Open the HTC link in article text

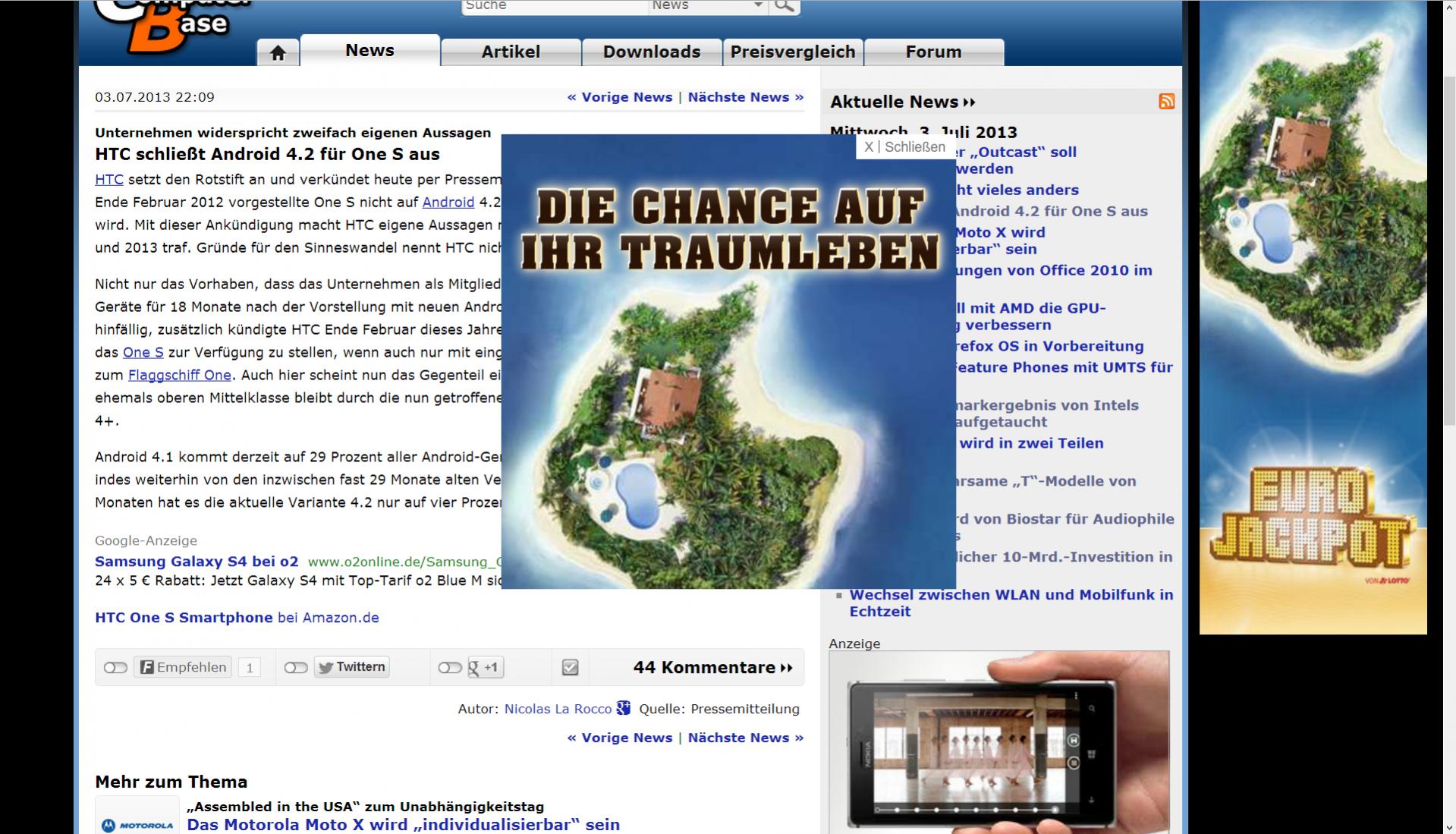tap(109, 180)
